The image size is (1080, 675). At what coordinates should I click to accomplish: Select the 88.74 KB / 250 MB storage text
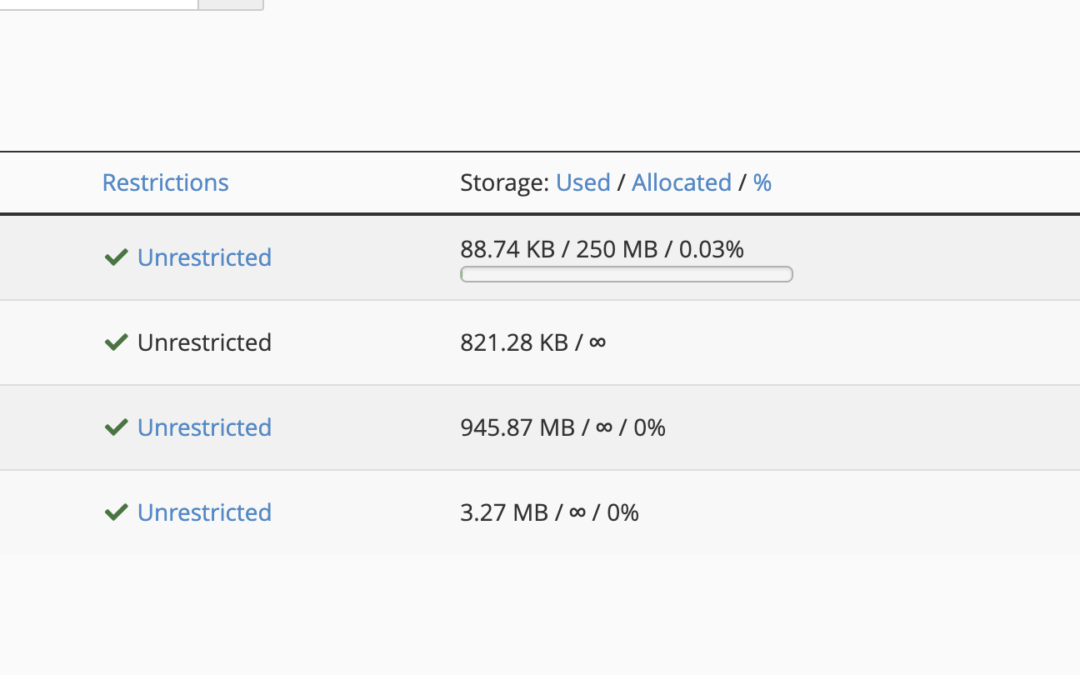[x=602, y=249]
